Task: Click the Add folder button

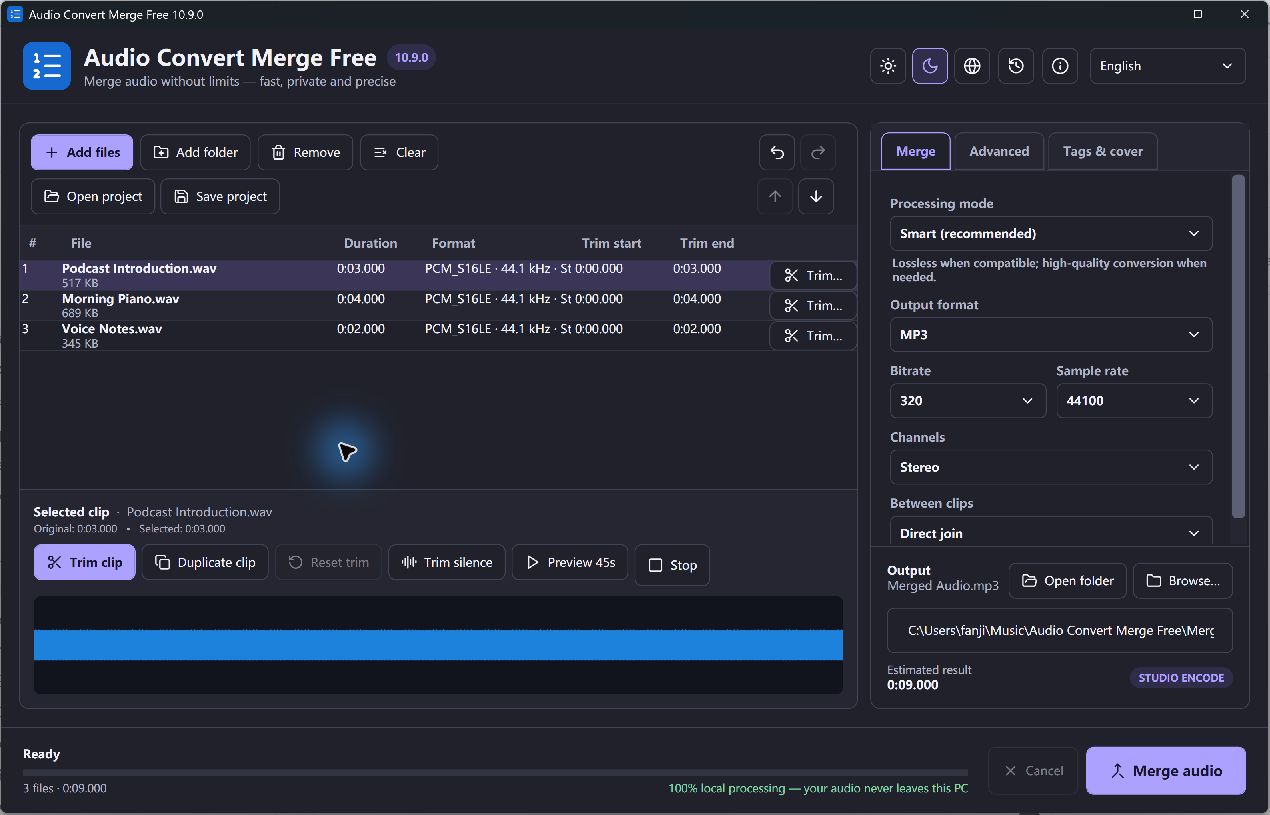Action: point(196,152)
